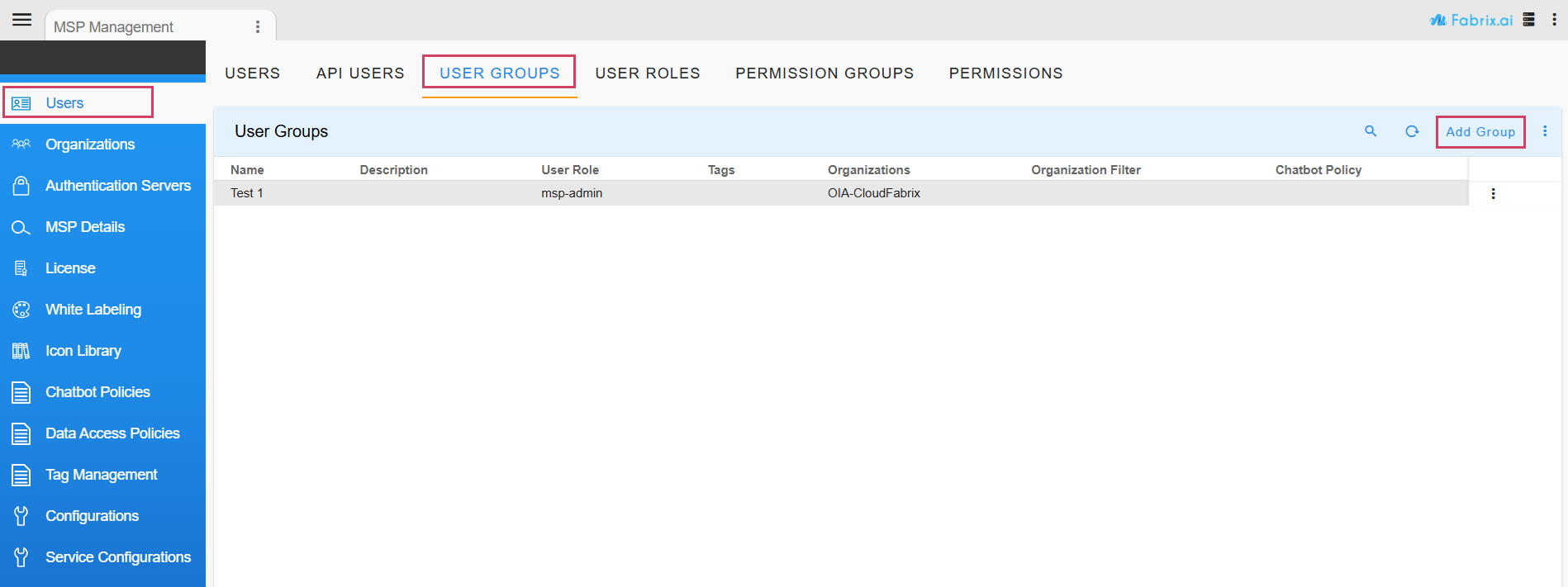Image resolution: width=1568 pixels, height=587 pixels.
Task: Open the License section
Action: (x=70, y=268)
